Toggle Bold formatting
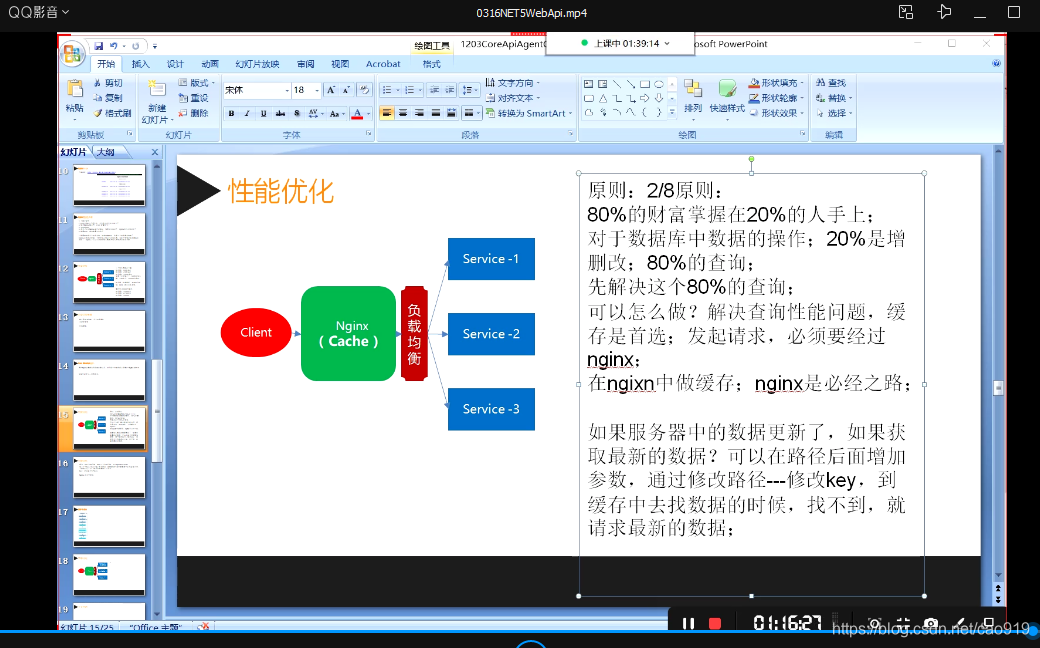Image resolution: width=1040 pixels, height=648 pixels. pos(231,113)
